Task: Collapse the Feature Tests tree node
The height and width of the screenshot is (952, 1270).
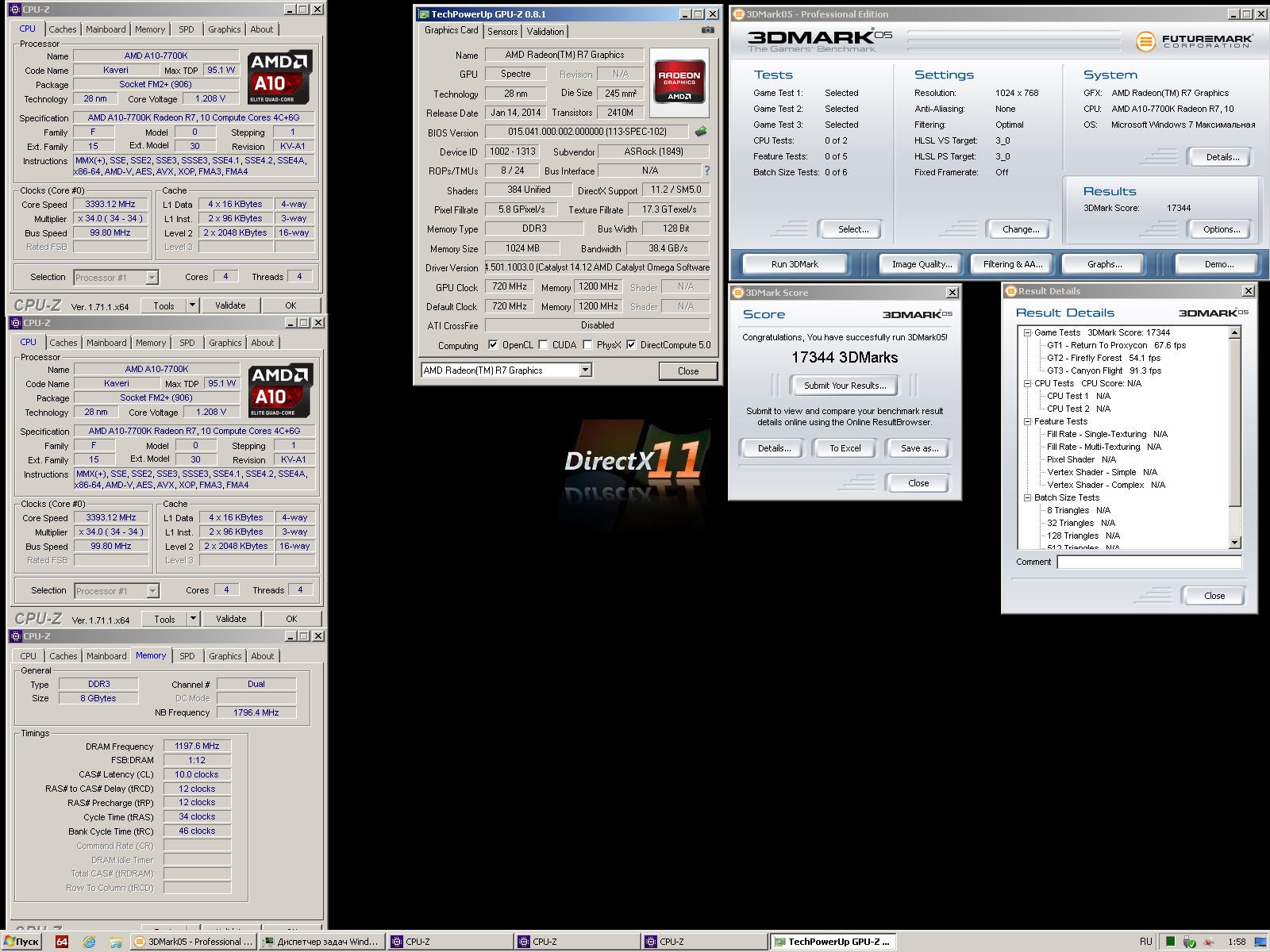Action: tap(1027, 421)
